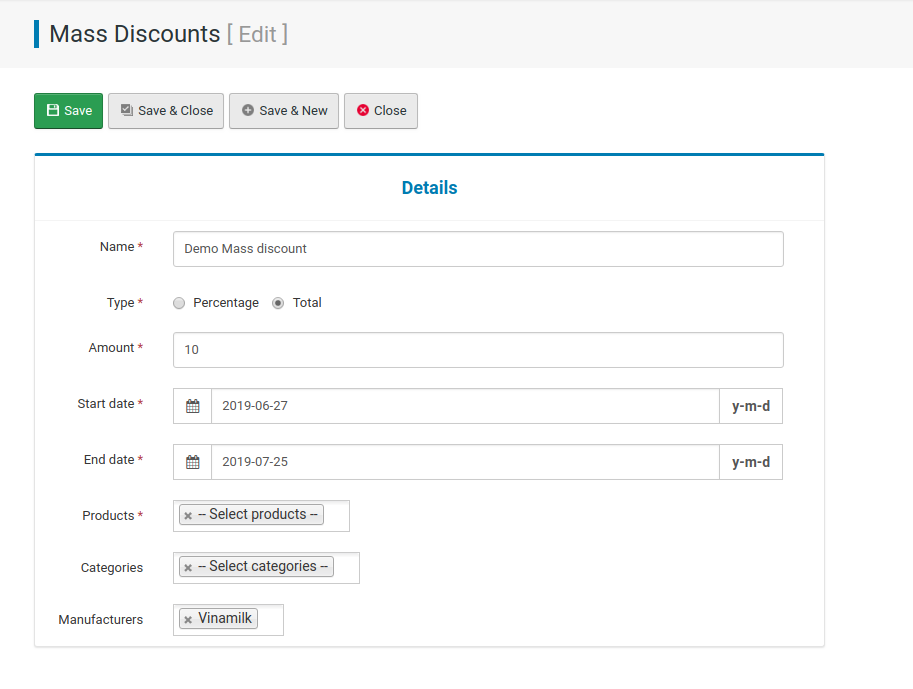Viewport: 913px width, 689px height.
Task: Open the End date calendar icon
Action: coord(193,462)
